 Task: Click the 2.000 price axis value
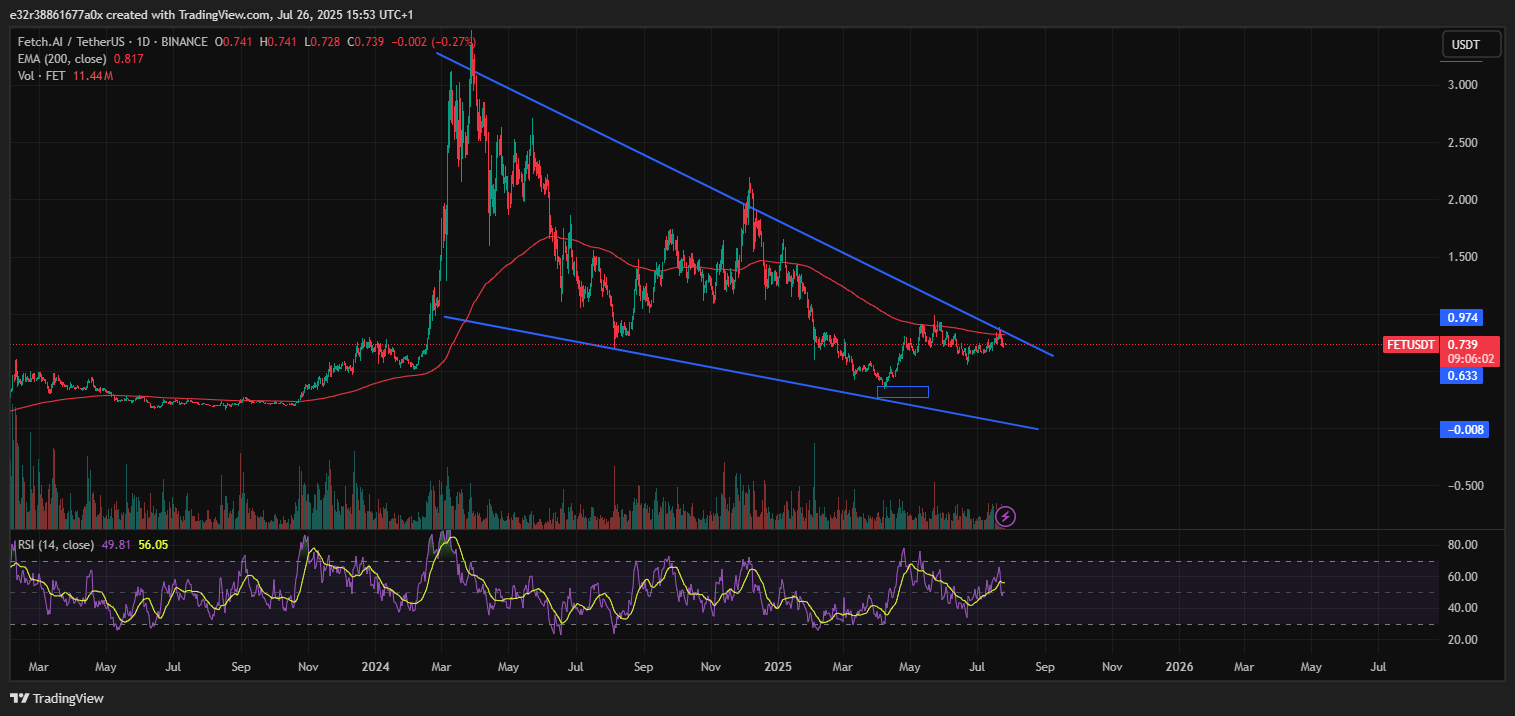pos(1463,200)
